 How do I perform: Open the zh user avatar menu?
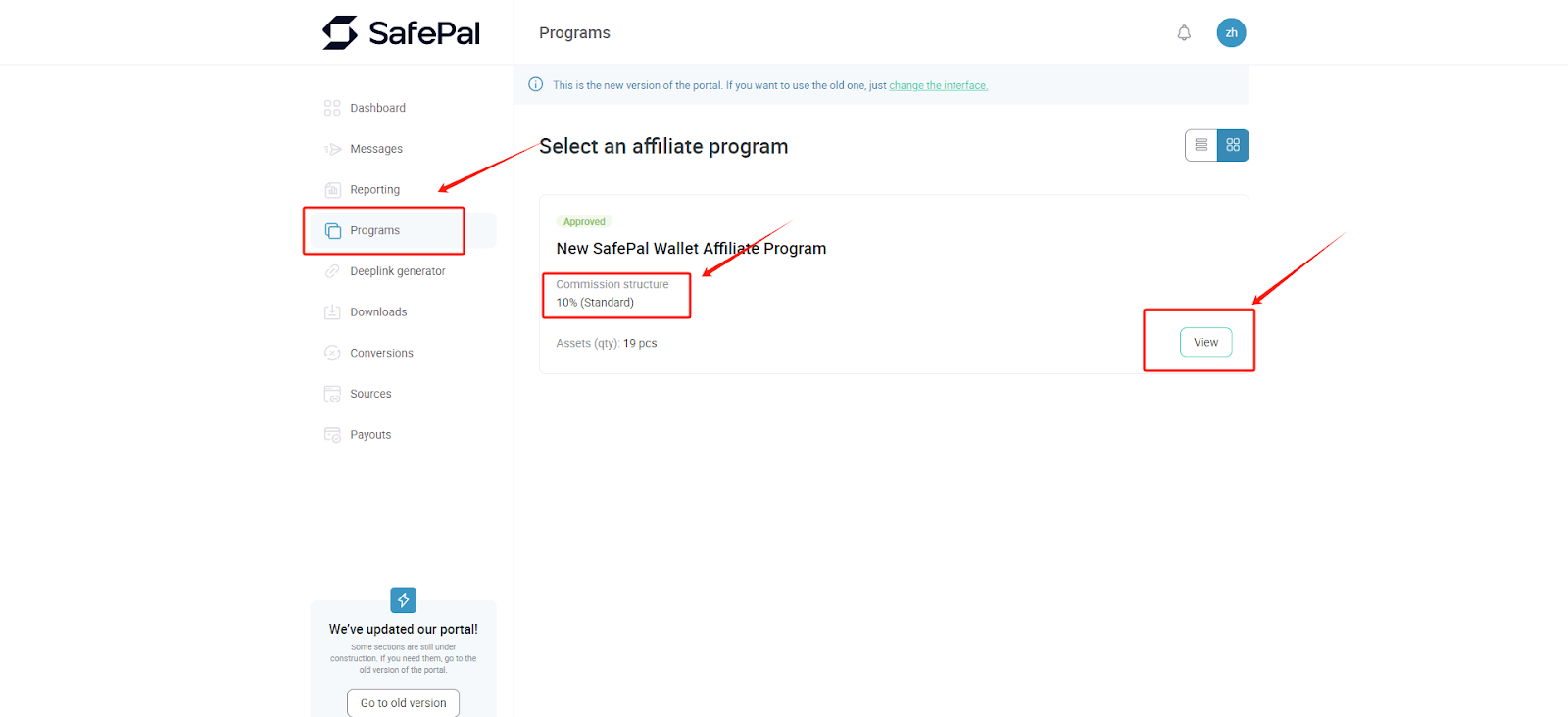pos(1231,33)
